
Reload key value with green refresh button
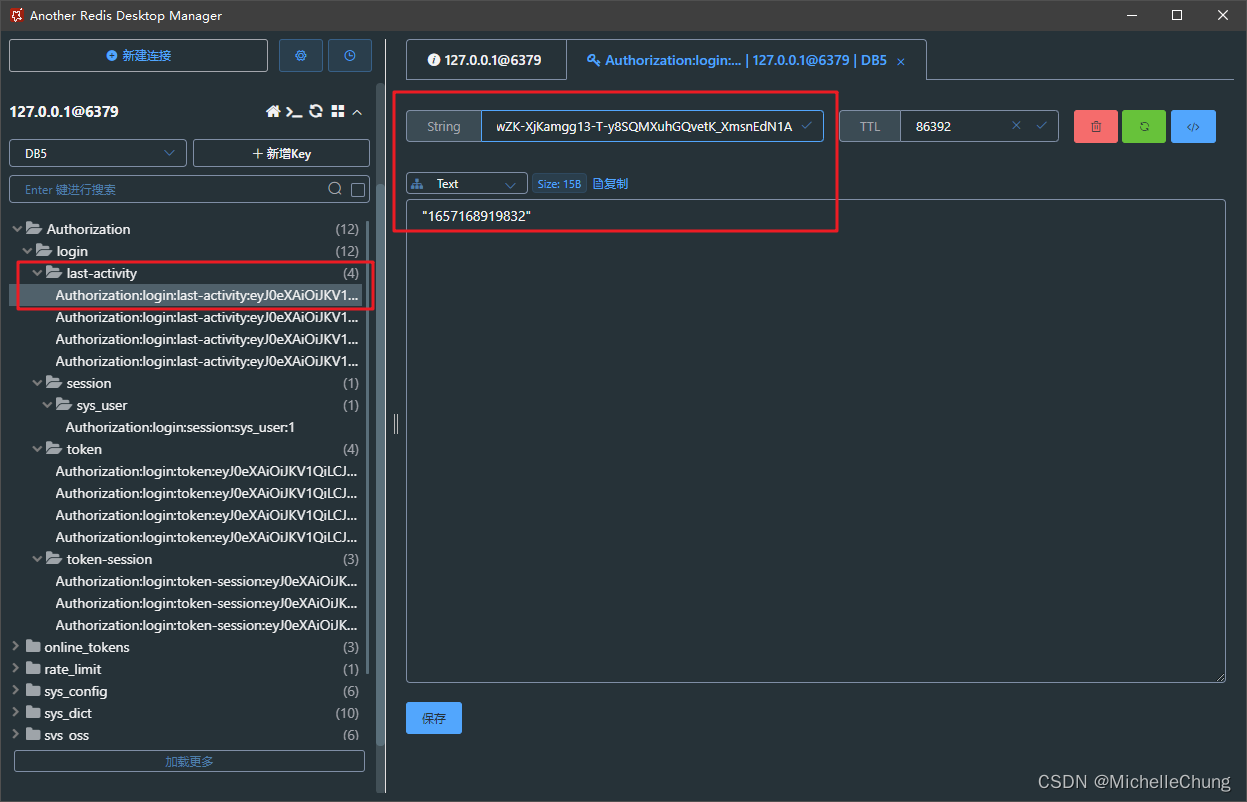[x=1143, y=125]
